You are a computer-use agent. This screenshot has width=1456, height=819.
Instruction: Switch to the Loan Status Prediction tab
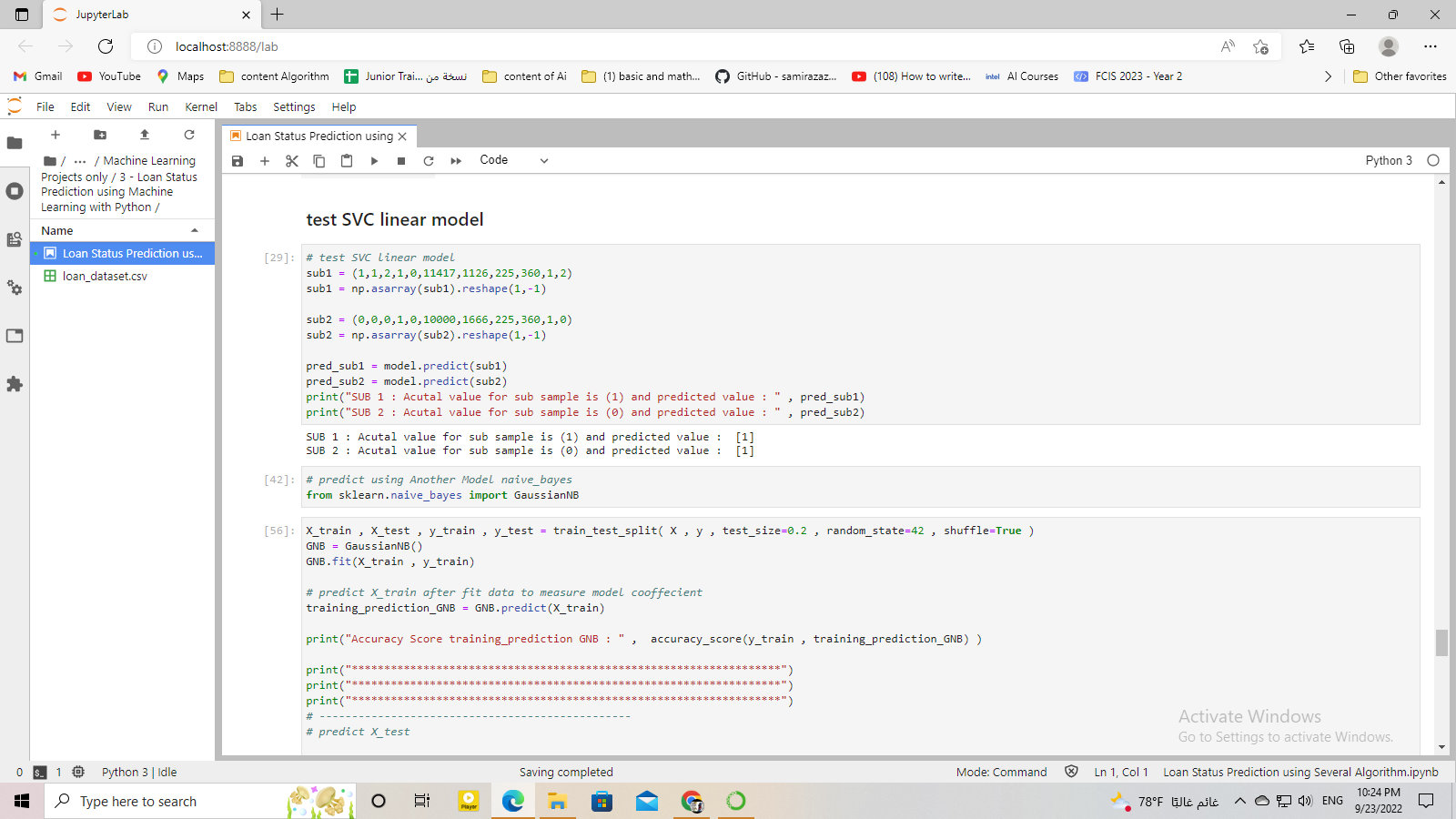click(318, 136)
